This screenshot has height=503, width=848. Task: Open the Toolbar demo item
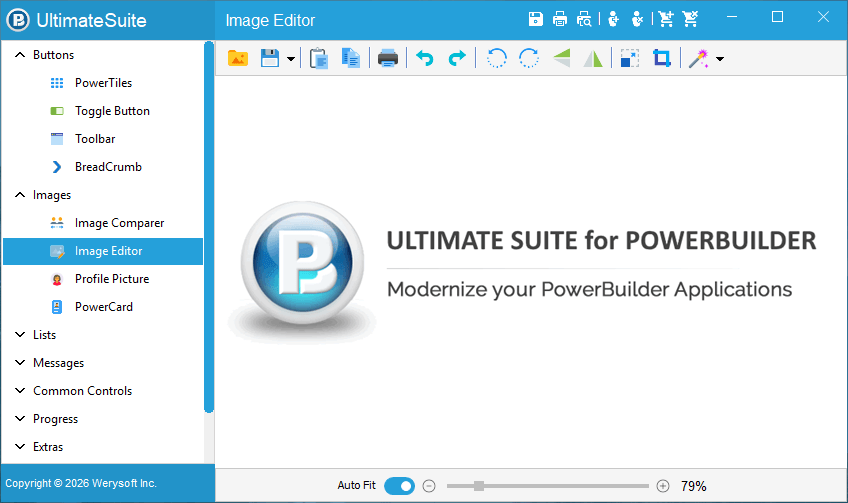tap(103, 139)
